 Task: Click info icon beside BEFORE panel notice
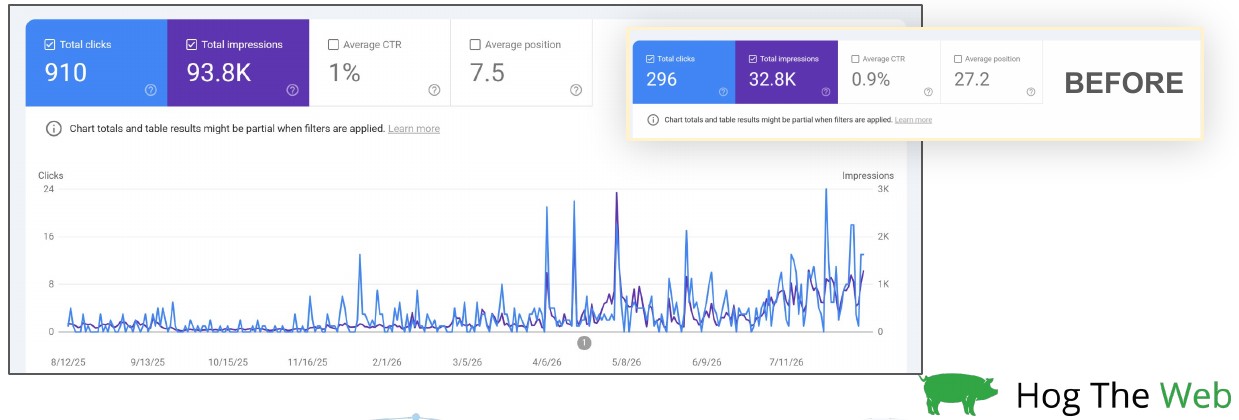(653, 120)
